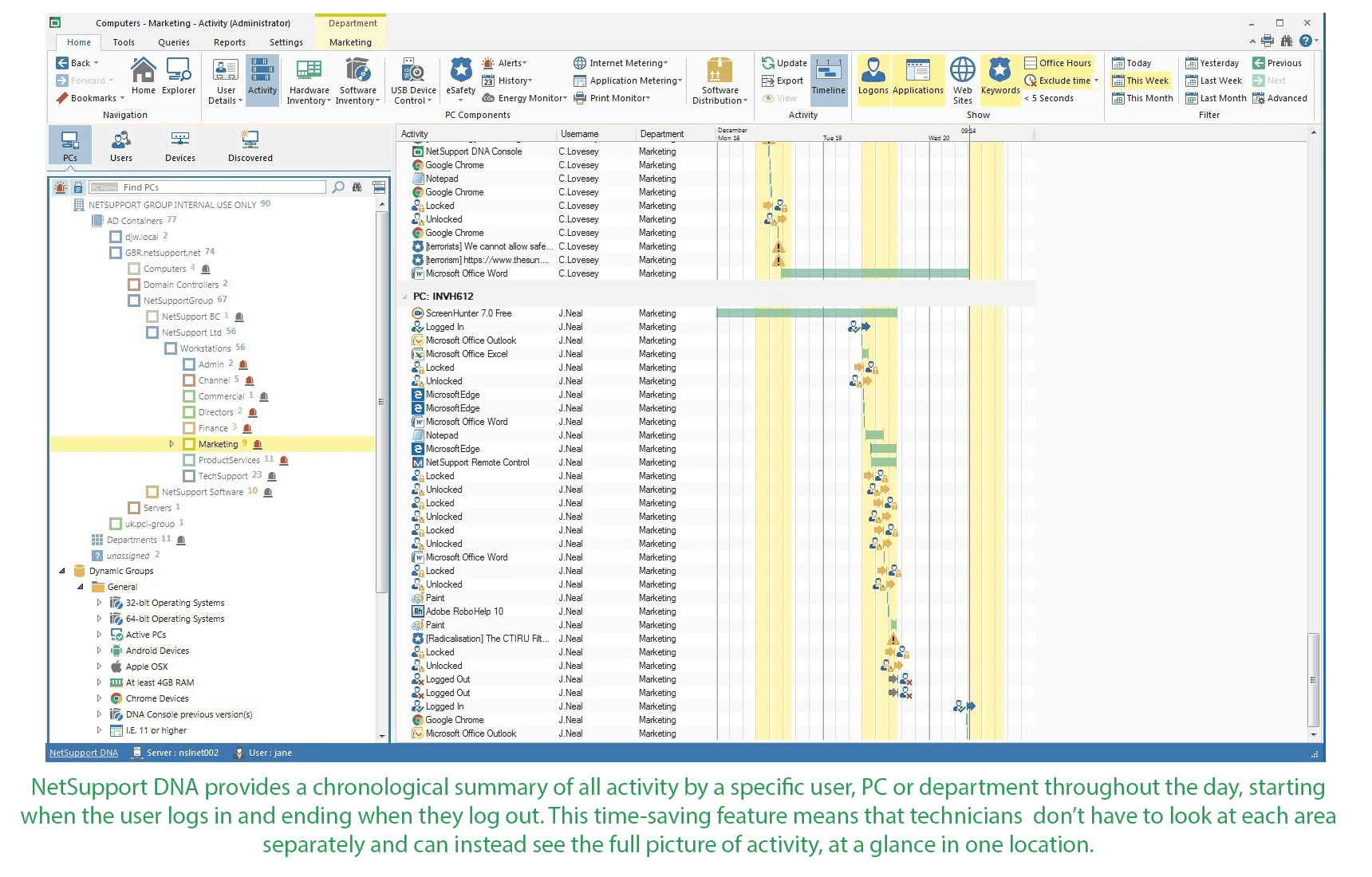Open the Help question mark icon
Image resolution: width=1372 pixels, height=877 pixels.
tap(1306, 41)
